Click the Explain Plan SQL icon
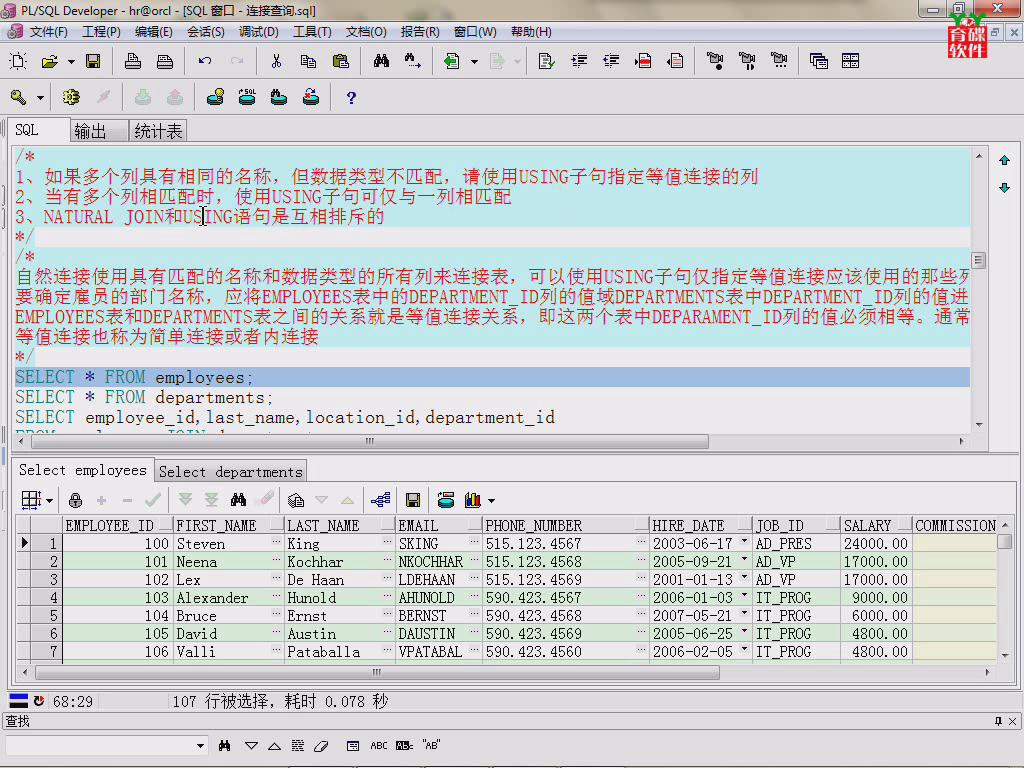Viewport: 1024px width, 768px height. (247, 98)
